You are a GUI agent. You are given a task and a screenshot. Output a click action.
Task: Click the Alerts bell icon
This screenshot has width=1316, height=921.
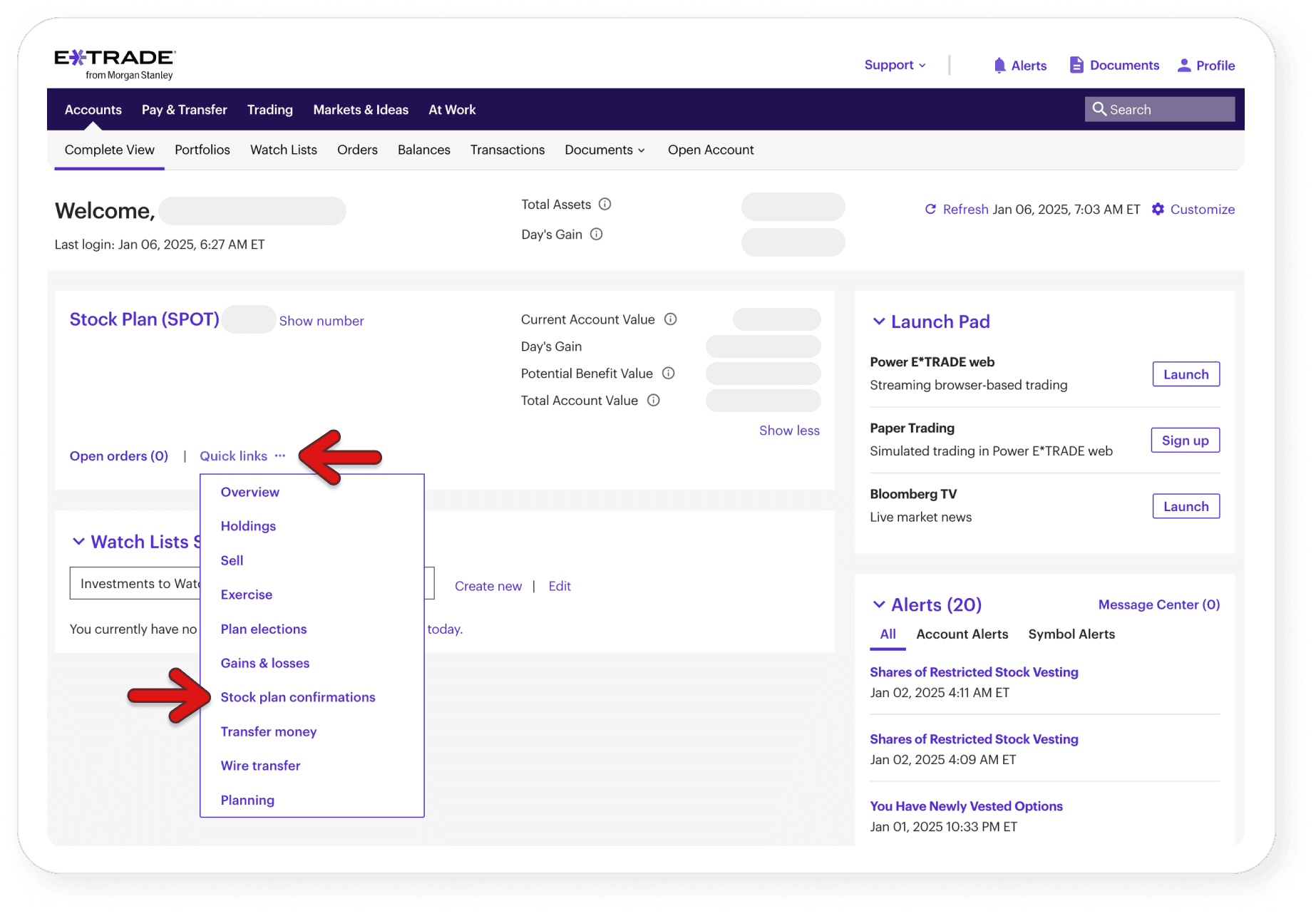999,66
